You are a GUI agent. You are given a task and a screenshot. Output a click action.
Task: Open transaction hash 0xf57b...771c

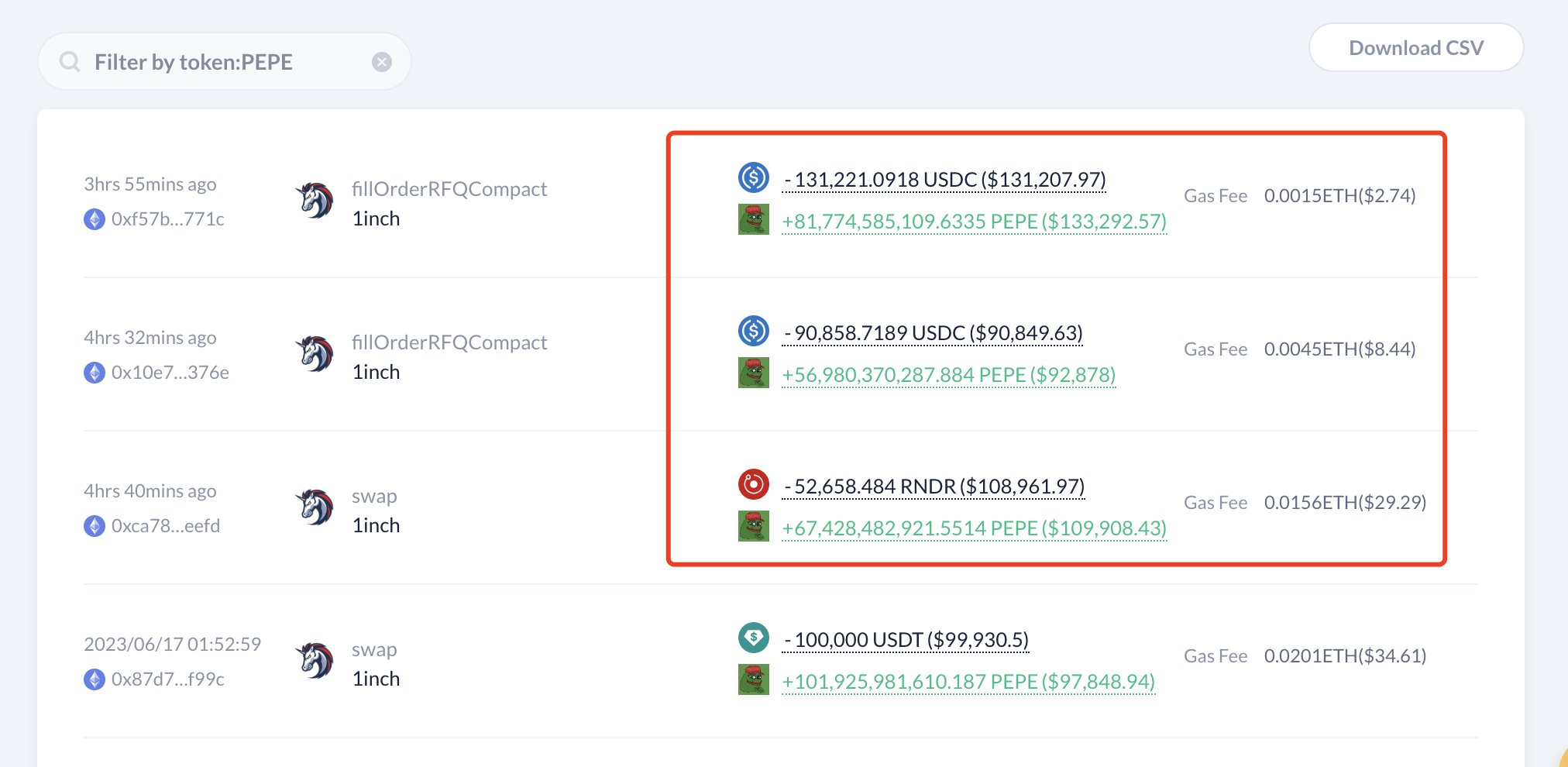[168, 219]
